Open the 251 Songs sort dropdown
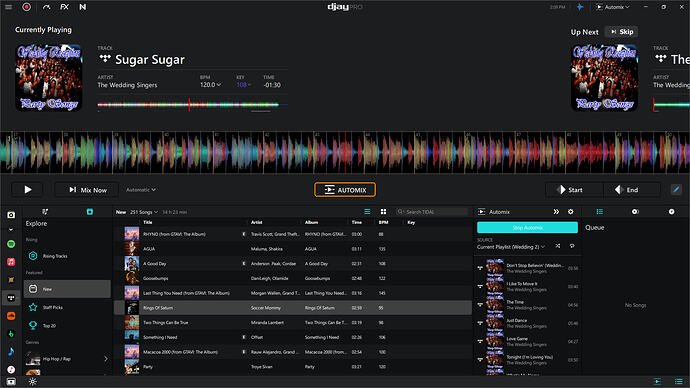The width and height of the screenshot is (690, 388). (x=144, y=212)
